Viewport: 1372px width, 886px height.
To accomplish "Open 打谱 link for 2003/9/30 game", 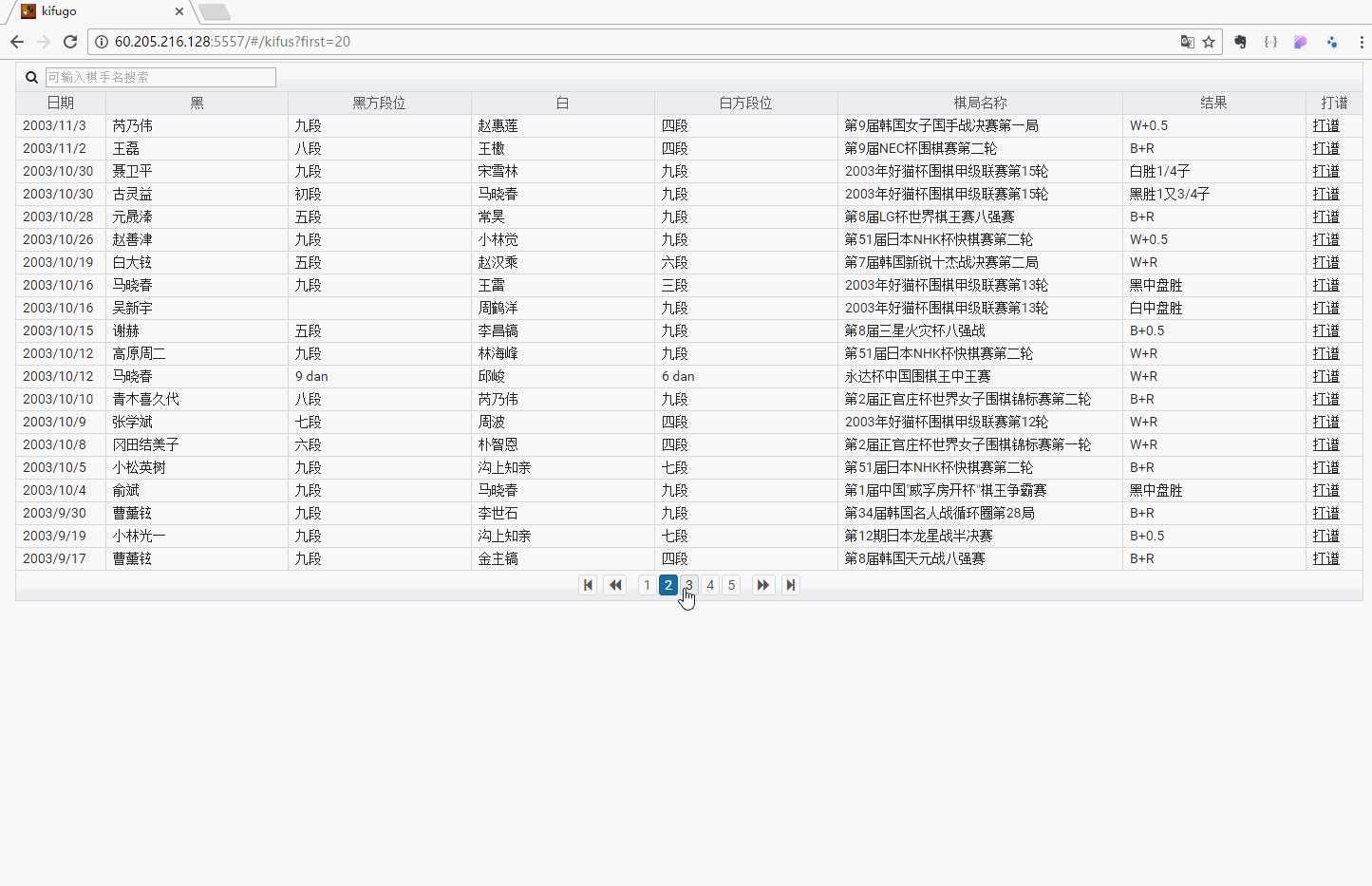I will pyautogui.click(x=1326, y=513).
